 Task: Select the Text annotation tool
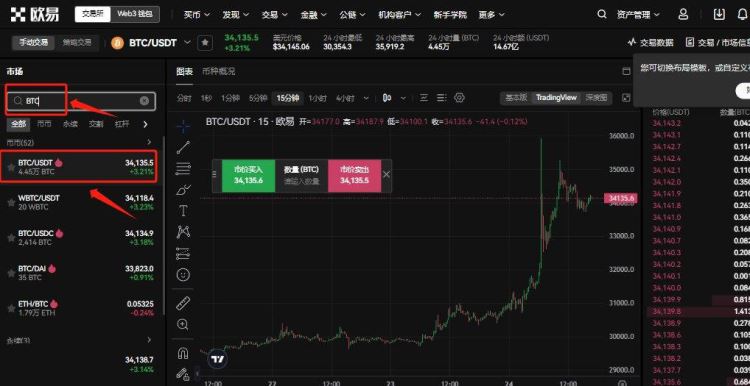[x=183, y=210]
